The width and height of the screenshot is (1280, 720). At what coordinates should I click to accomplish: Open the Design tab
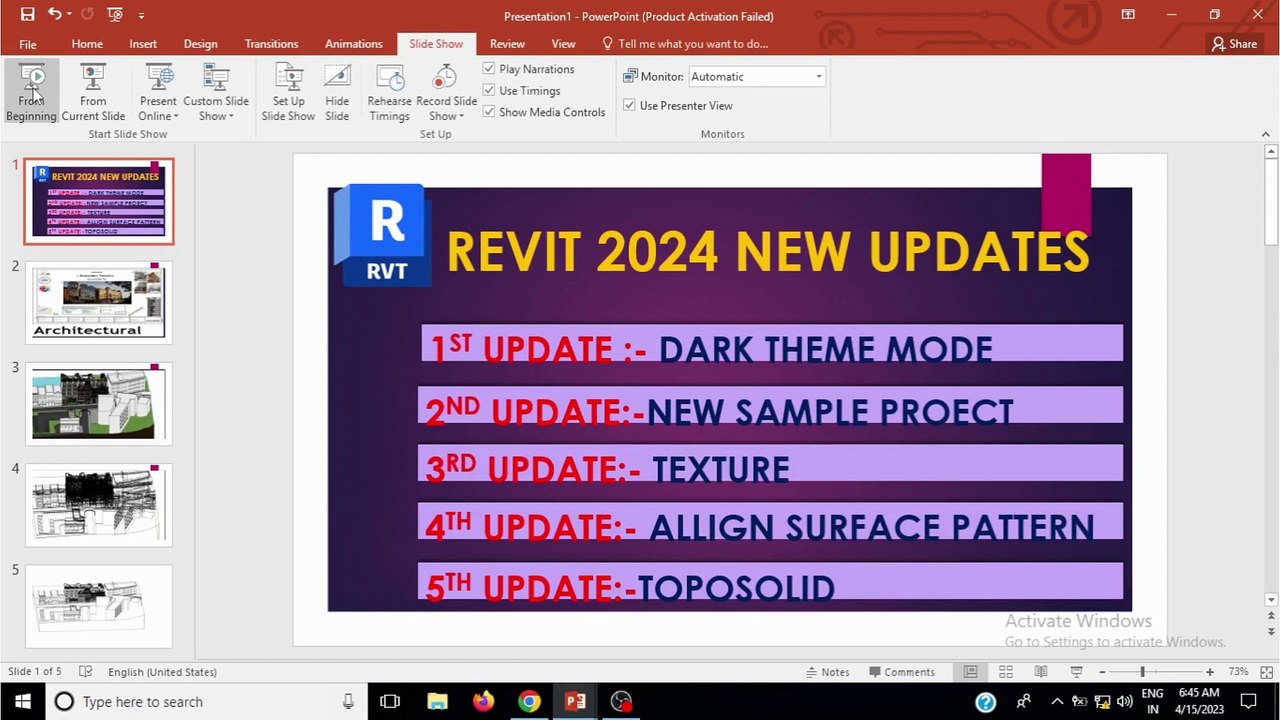(200, 43)
